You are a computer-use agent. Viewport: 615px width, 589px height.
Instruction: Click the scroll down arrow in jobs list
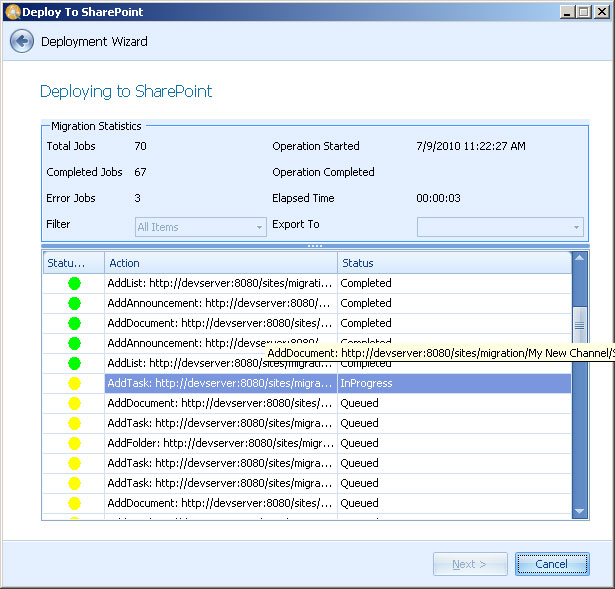580,512
